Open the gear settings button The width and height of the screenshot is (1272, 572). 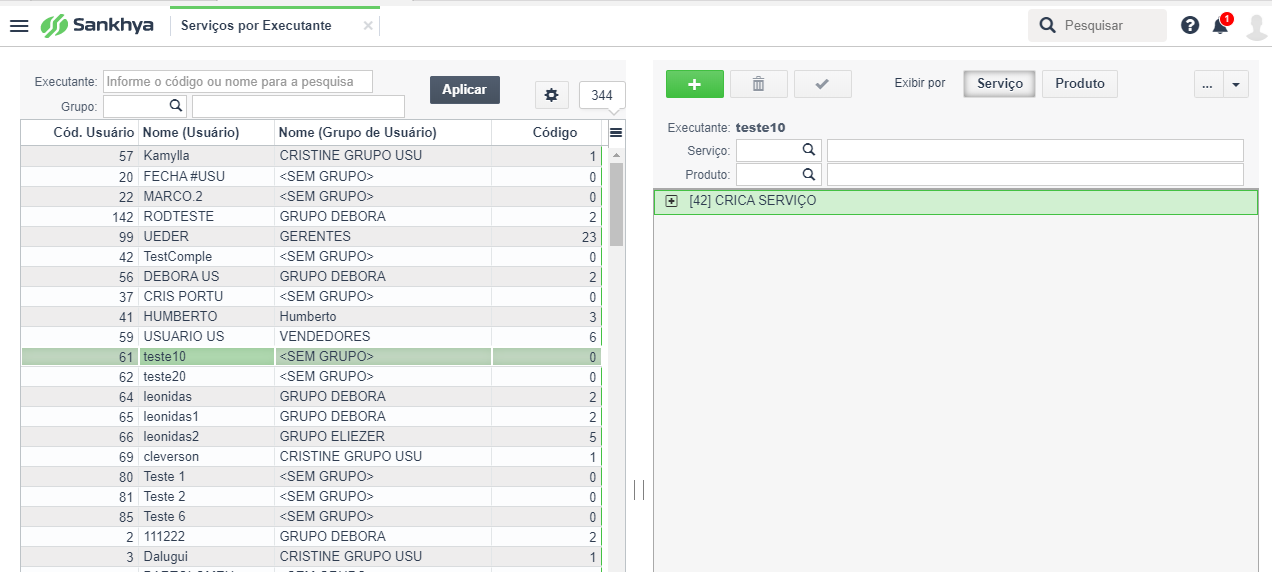pyautogui.click(x=551, y=95)
